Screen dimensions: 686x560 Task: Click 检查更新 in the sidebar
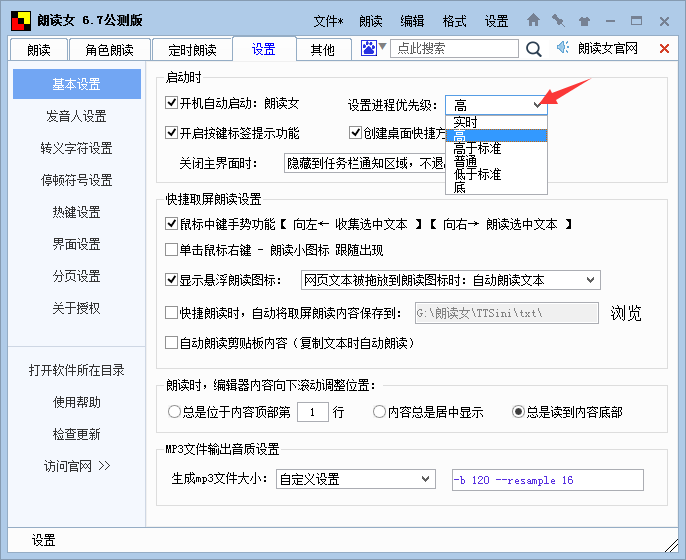[76, 435]
